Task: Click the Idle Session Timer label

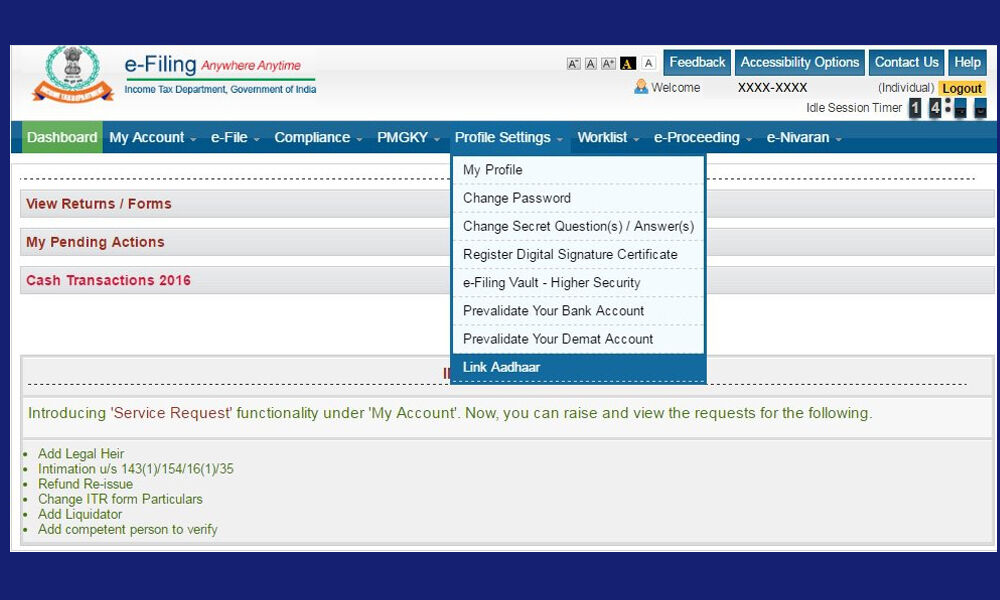Action: point(854,108)
